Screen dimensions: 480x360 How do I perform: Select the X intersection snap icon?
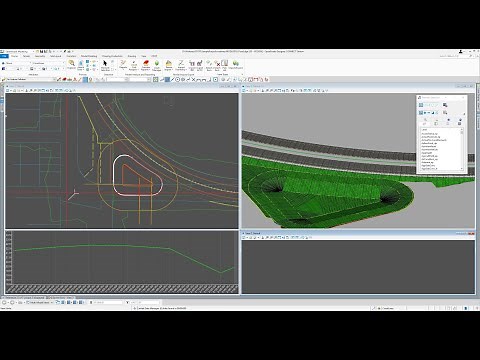point(193,79)
